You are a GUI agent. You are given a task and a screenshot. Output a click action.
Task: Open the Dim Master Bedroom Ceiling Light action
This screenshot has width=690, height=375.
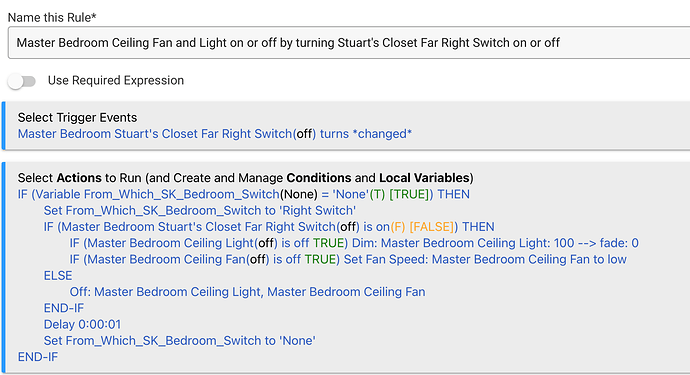click(354, 243)
